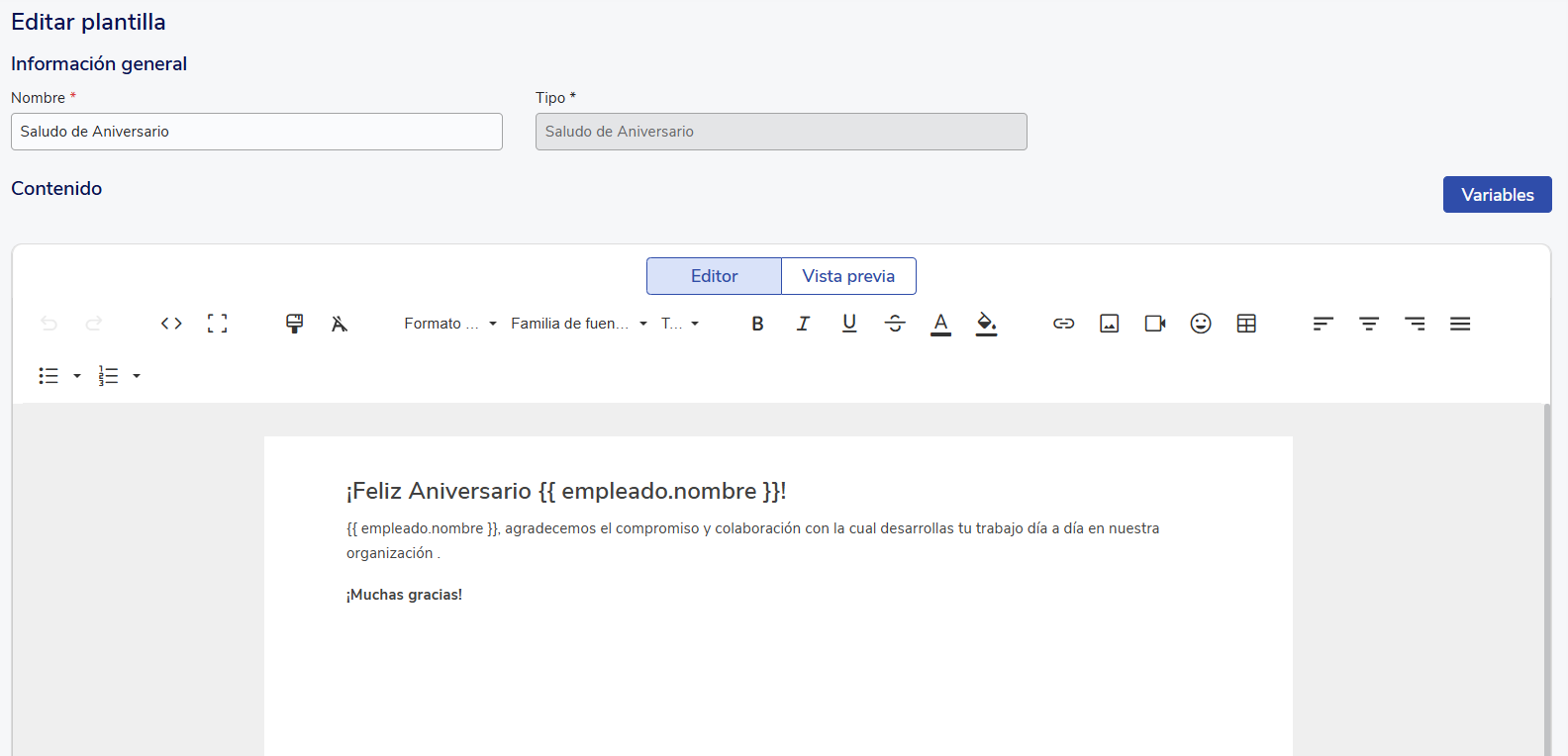The width and height of the screenshot is (1568, 756).
Task: Toggle bold formatting
Action: click(757, 324)
